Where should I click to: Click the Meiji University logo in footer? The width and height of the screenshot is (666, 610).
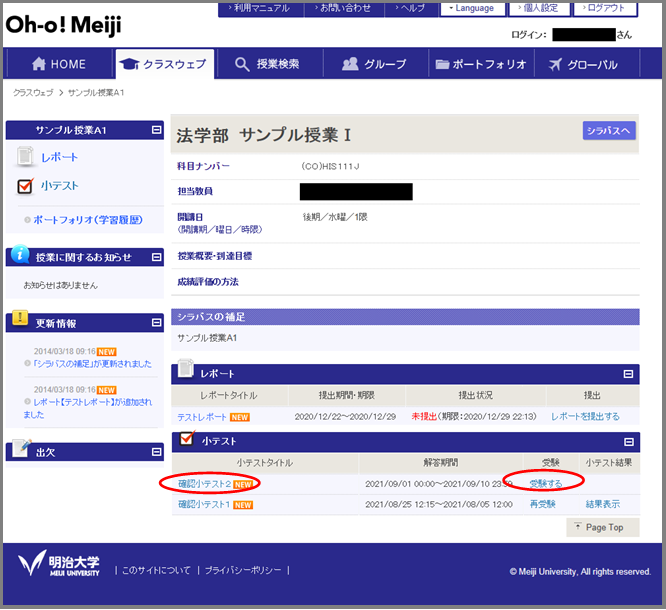[x=58, y=563]
